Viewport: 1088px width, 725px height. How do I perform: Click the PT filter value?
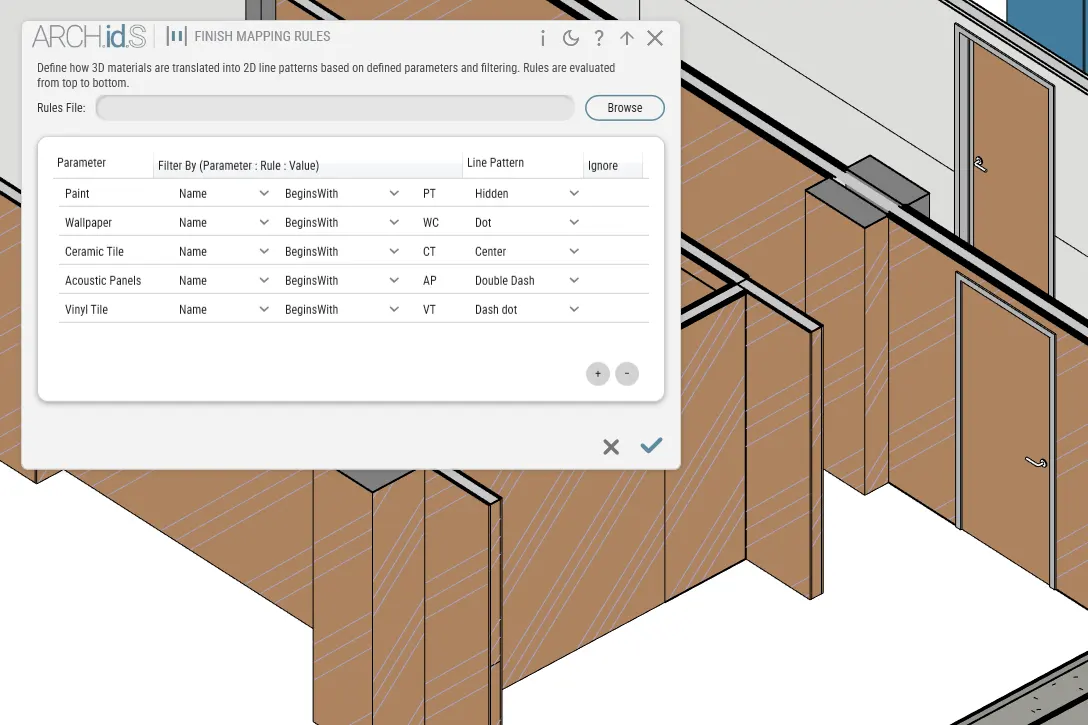tap(430, 194)
